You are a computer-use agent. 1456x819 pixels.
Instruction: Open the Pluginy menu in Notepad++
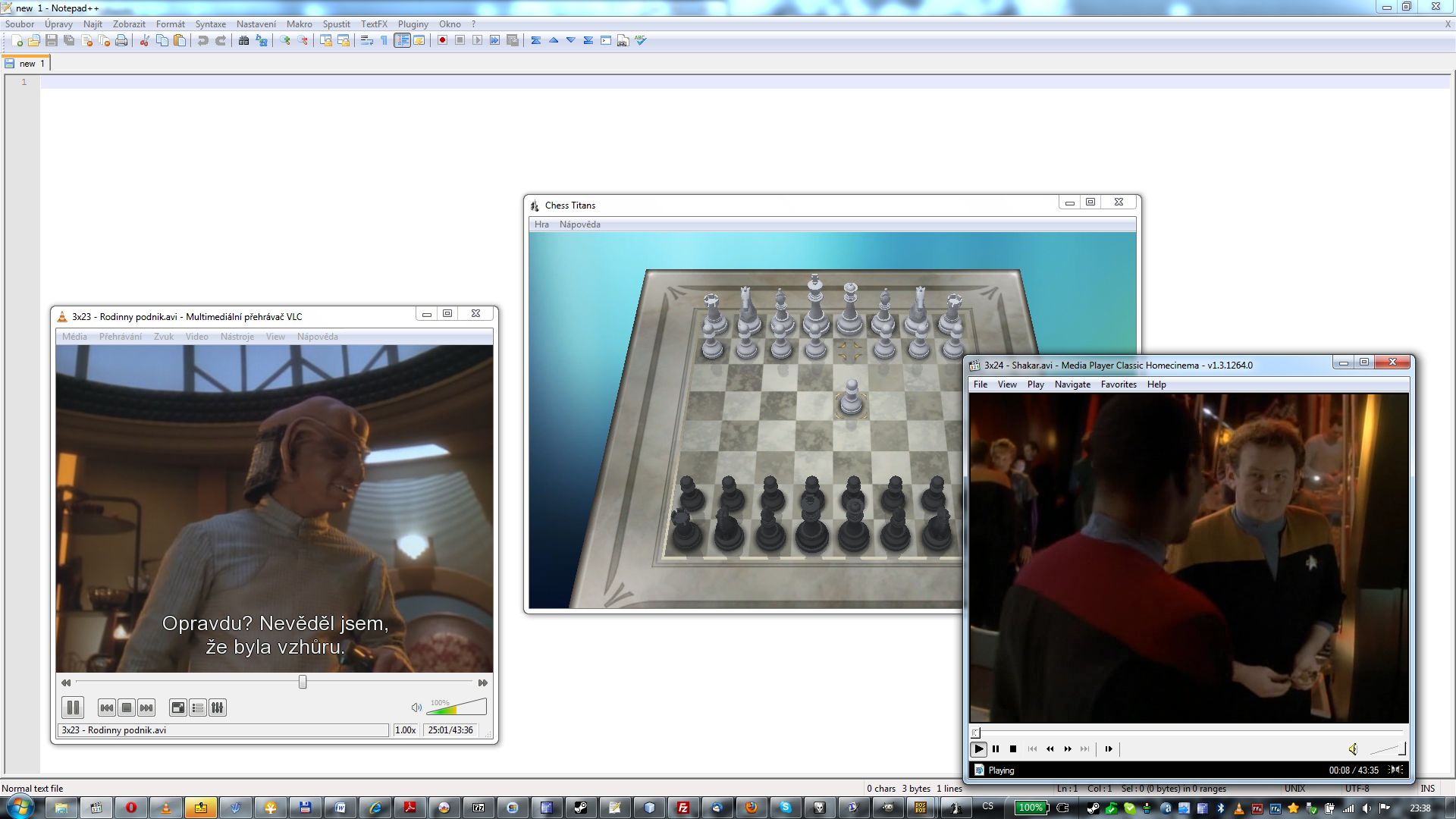coord(413,24)
